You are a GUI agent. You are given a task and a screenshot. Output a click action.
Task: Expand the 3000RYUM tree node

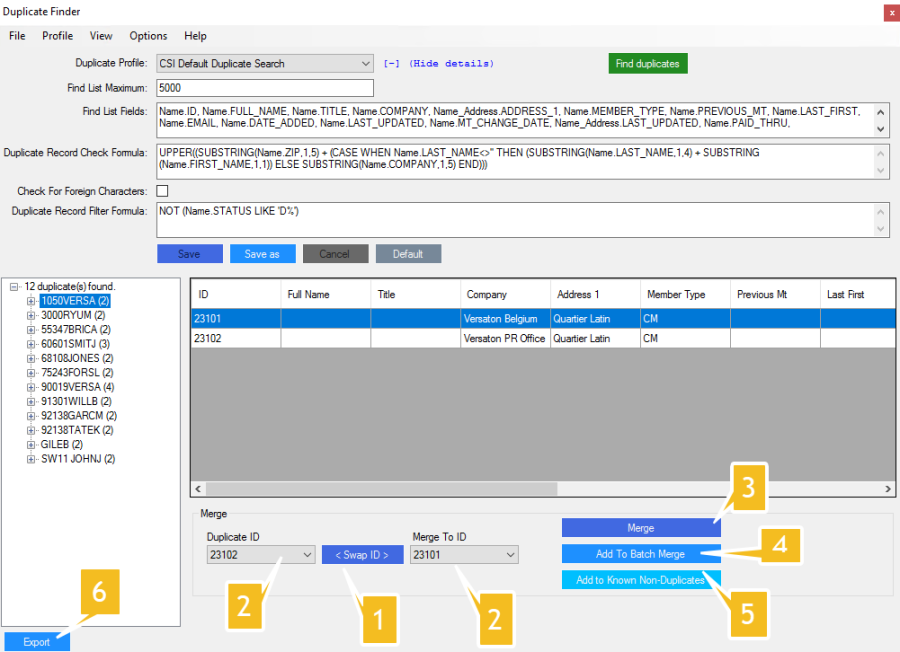31,315
